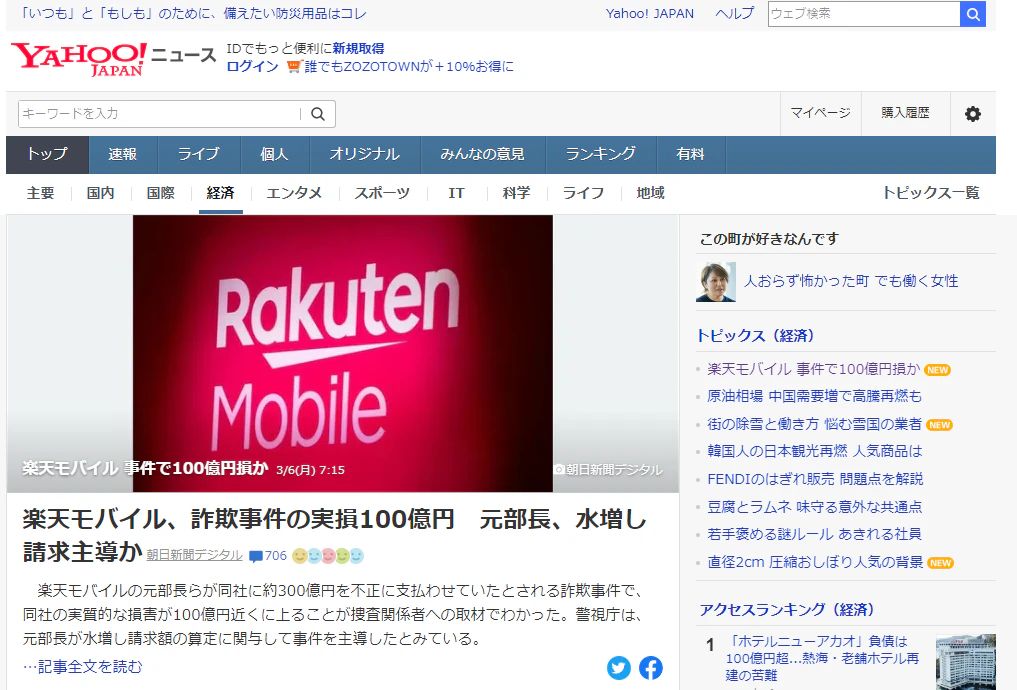The height and width of the screenshot is (690, 1017).
Task: Share the article on Twitter
Action: (619, 667)
